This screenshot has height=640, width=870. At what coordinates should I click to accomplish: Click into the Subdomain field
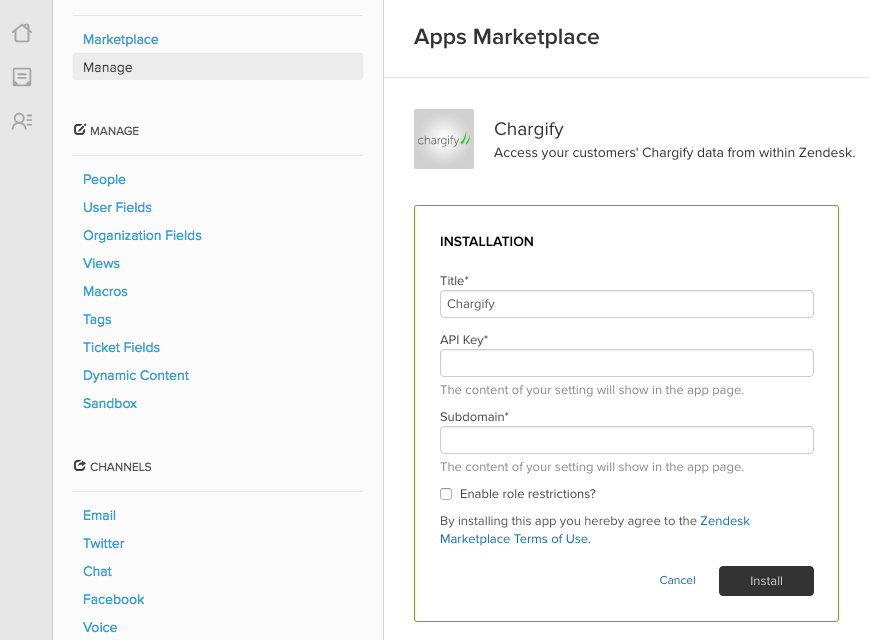point(626,440)
